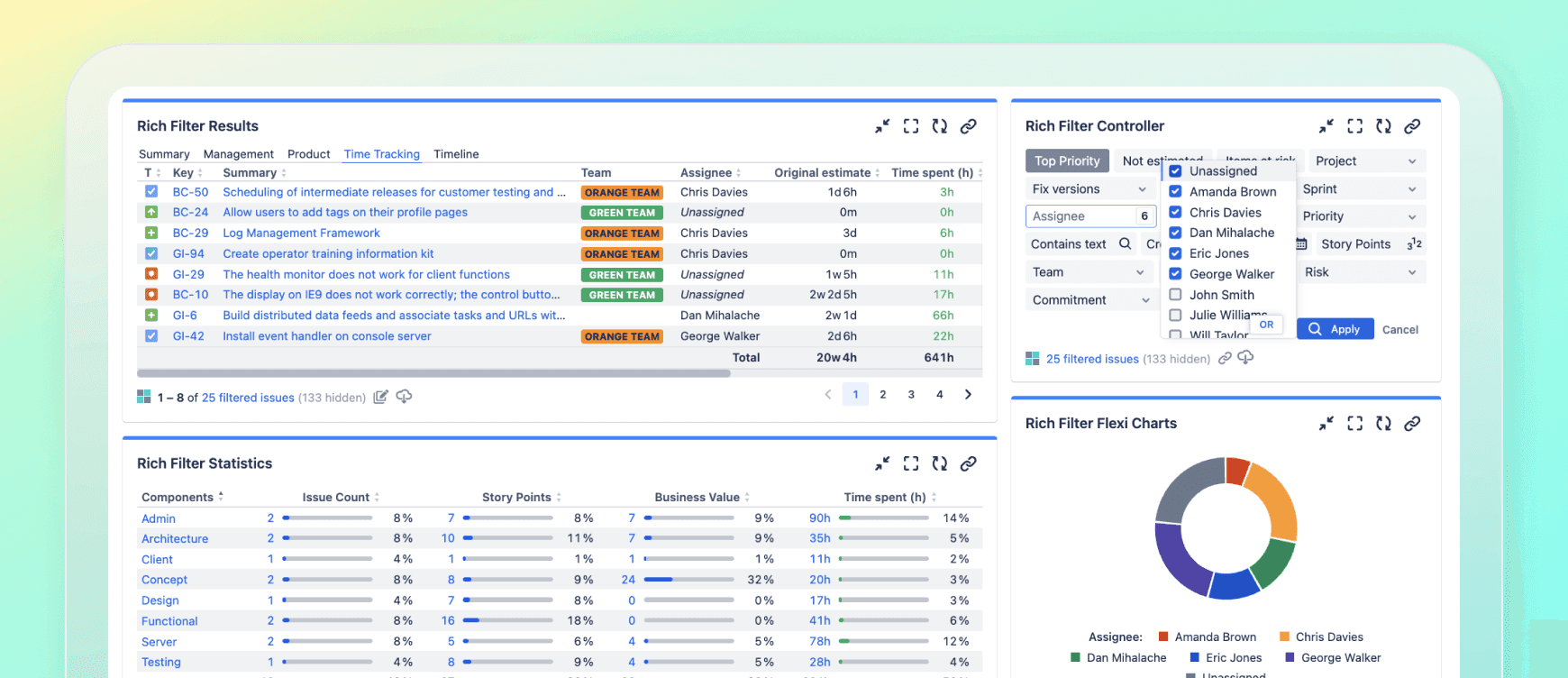Click cloud download icon in Controller footer
1568x678 pixels.
1245,358
